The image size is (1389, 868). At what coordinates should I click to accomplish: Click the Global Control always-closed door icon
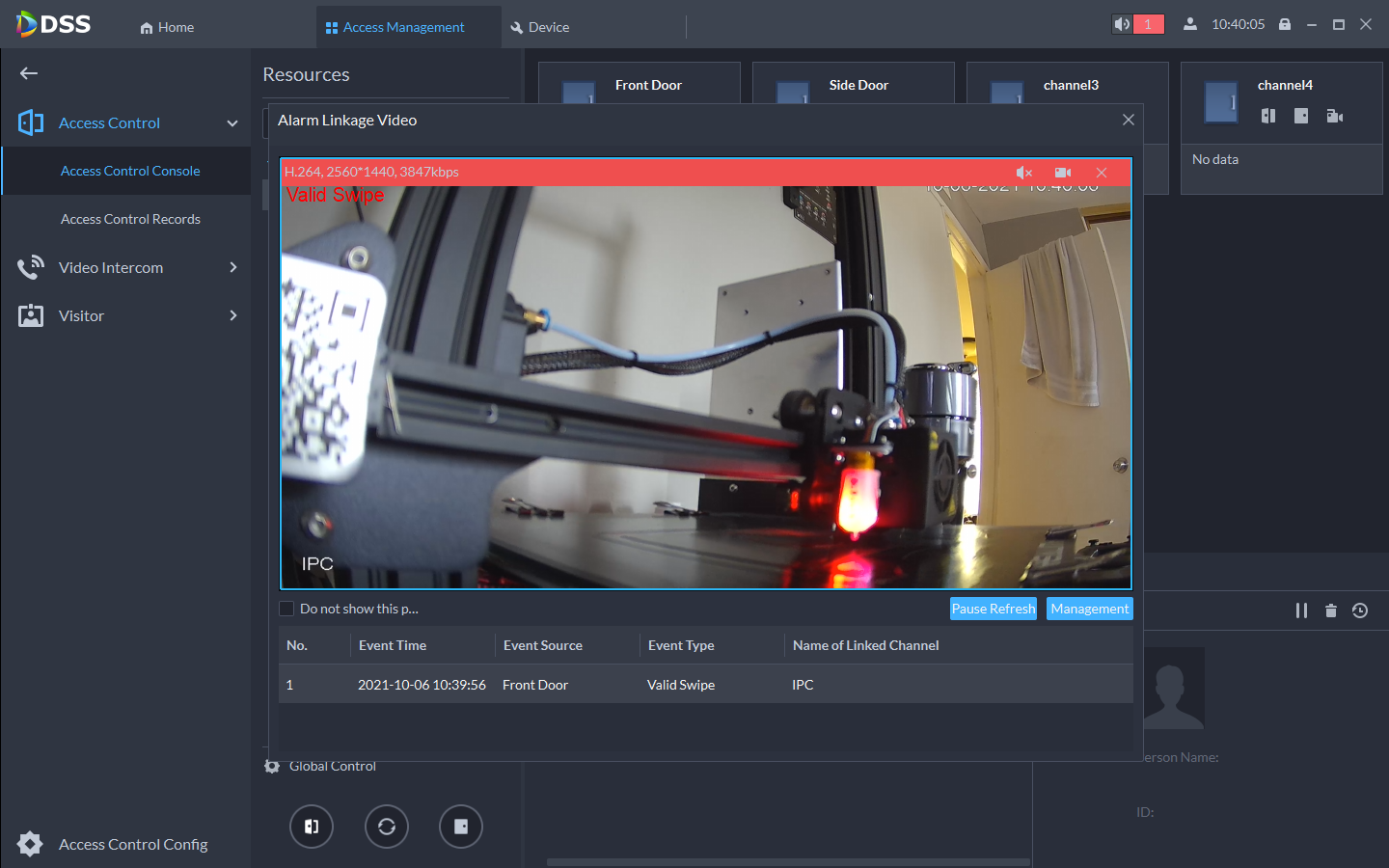[x=461, y=827]
